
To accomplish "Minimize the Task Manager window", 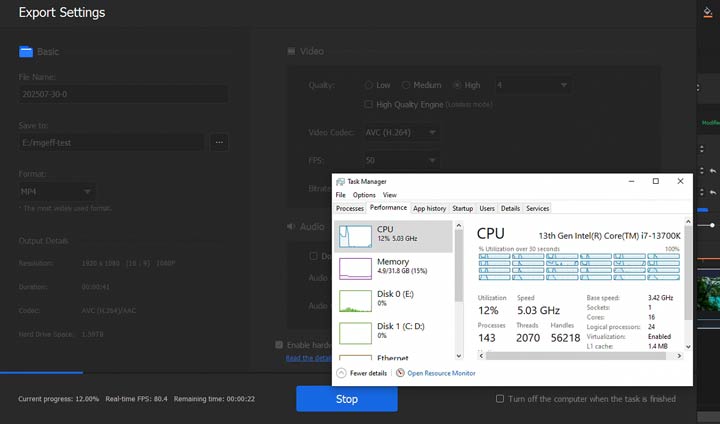I will point(631,181).
